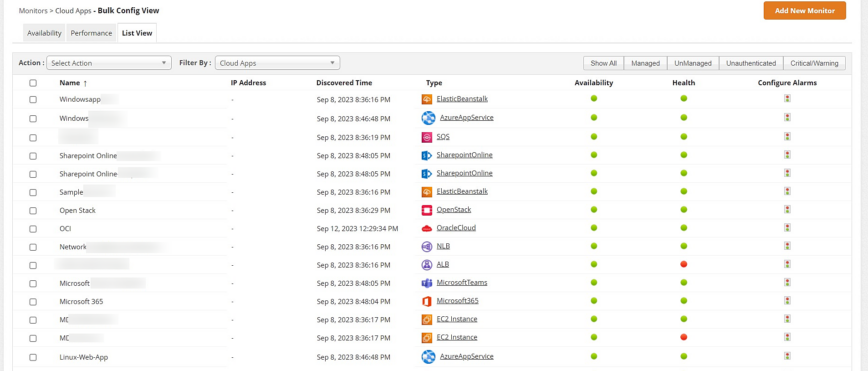The width and height of the screenshot is (868, 371).
Task: Check the Microsoft 365 row checkbox
Action: pyautogui.click(x=33, y=302)
